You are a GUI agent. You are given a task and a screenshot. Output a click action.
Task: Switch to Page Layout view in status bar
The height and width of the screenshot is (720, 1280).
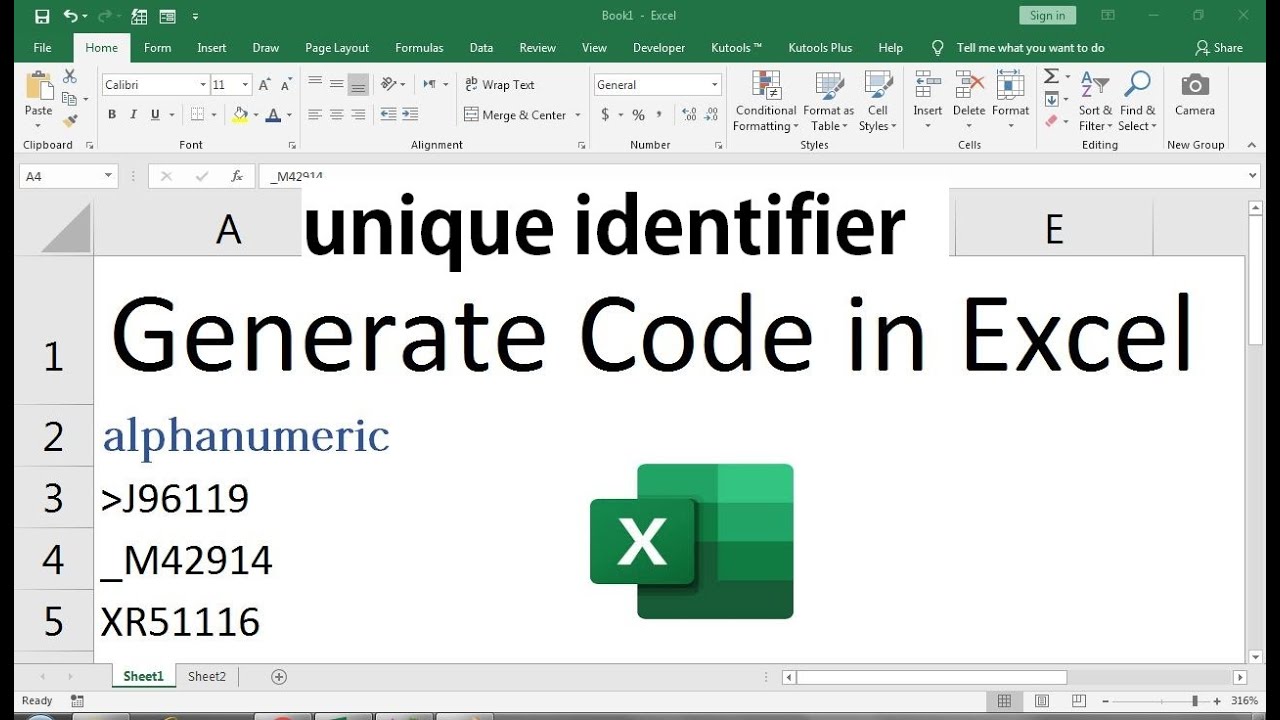click(x=1042, y=701)
